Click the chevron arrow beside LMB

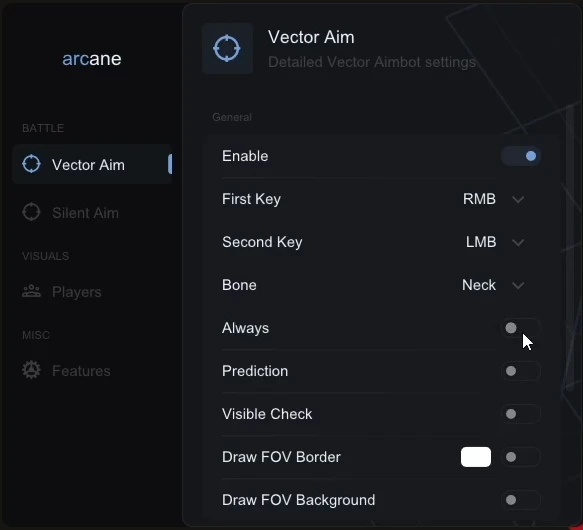(x=518, y=242)
